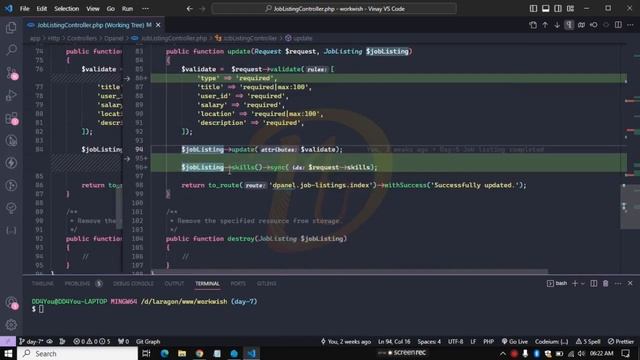Open the Windows Start menu

[x=8, y=353]
